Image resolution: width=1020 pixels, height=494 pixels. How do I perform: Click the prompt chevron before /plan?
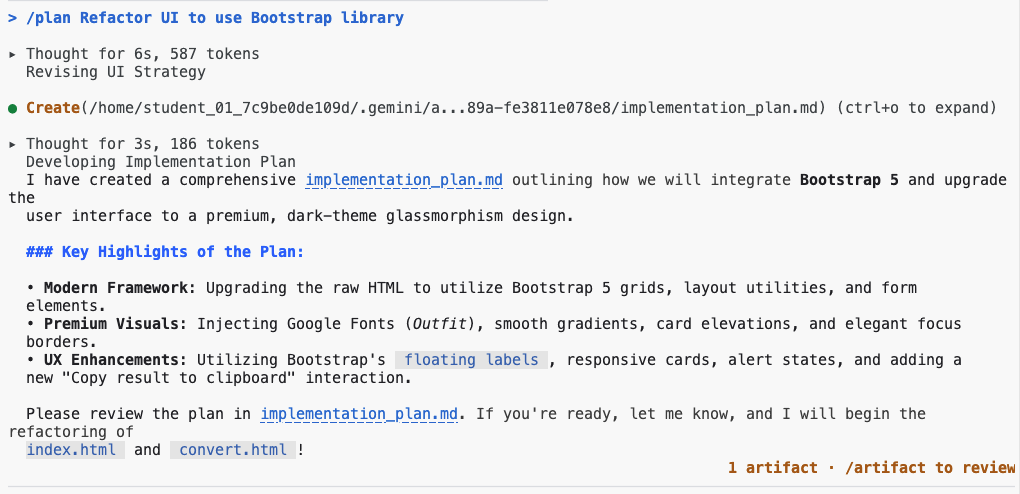coord(12,18)
